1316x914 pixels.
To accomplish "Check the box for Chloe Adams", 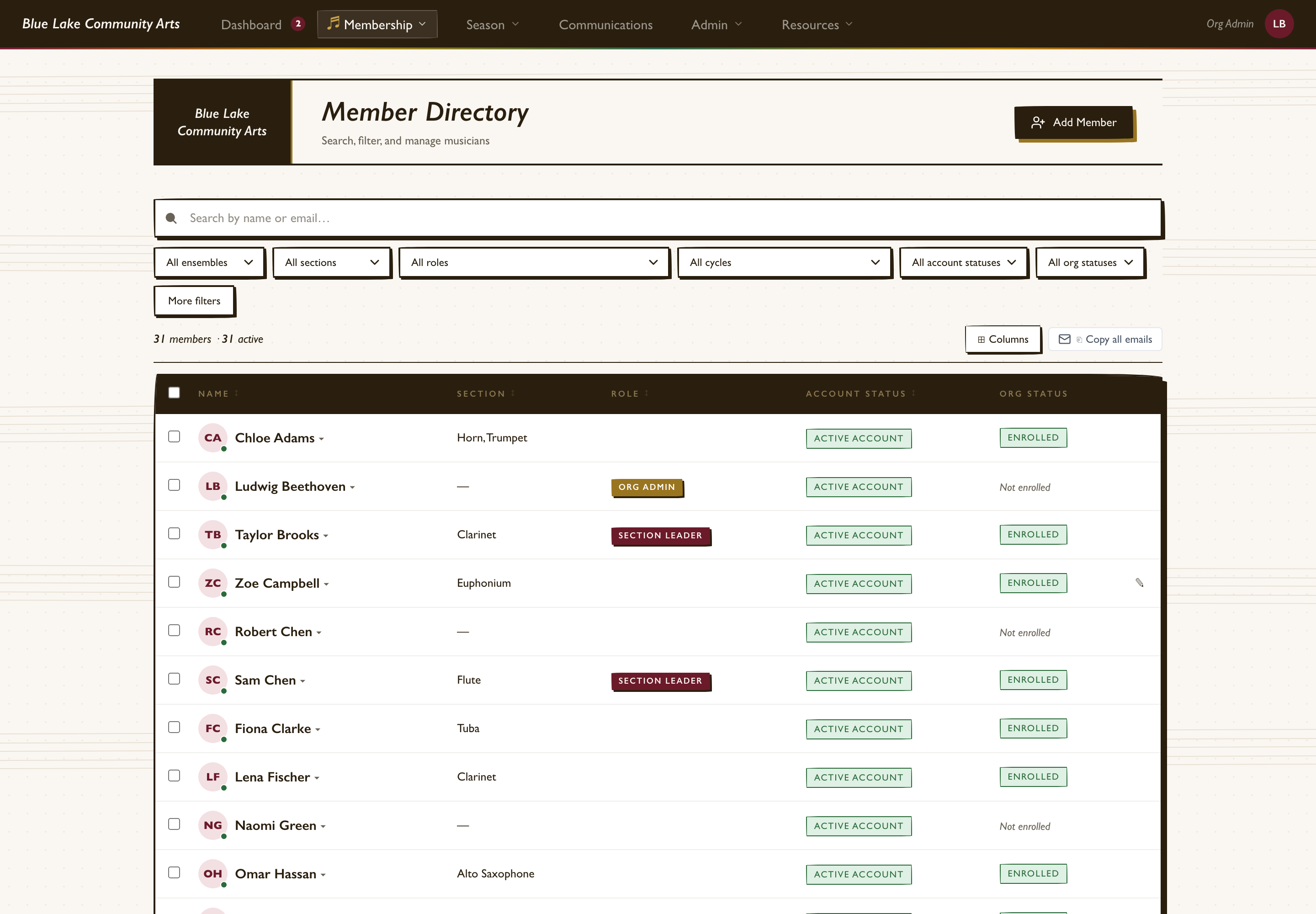I will click(x=174, y=436).
